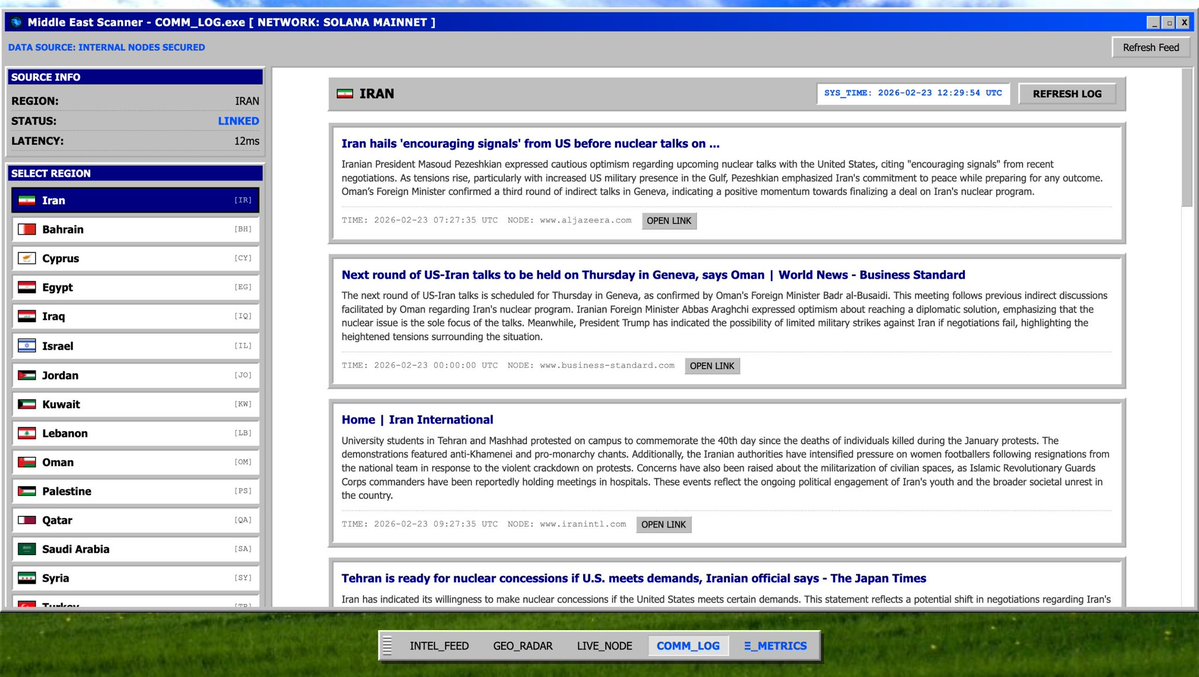Click the Palestine flag icon
The width and height of the screenshot is (1199, 677).
click(x=27, y=492)
